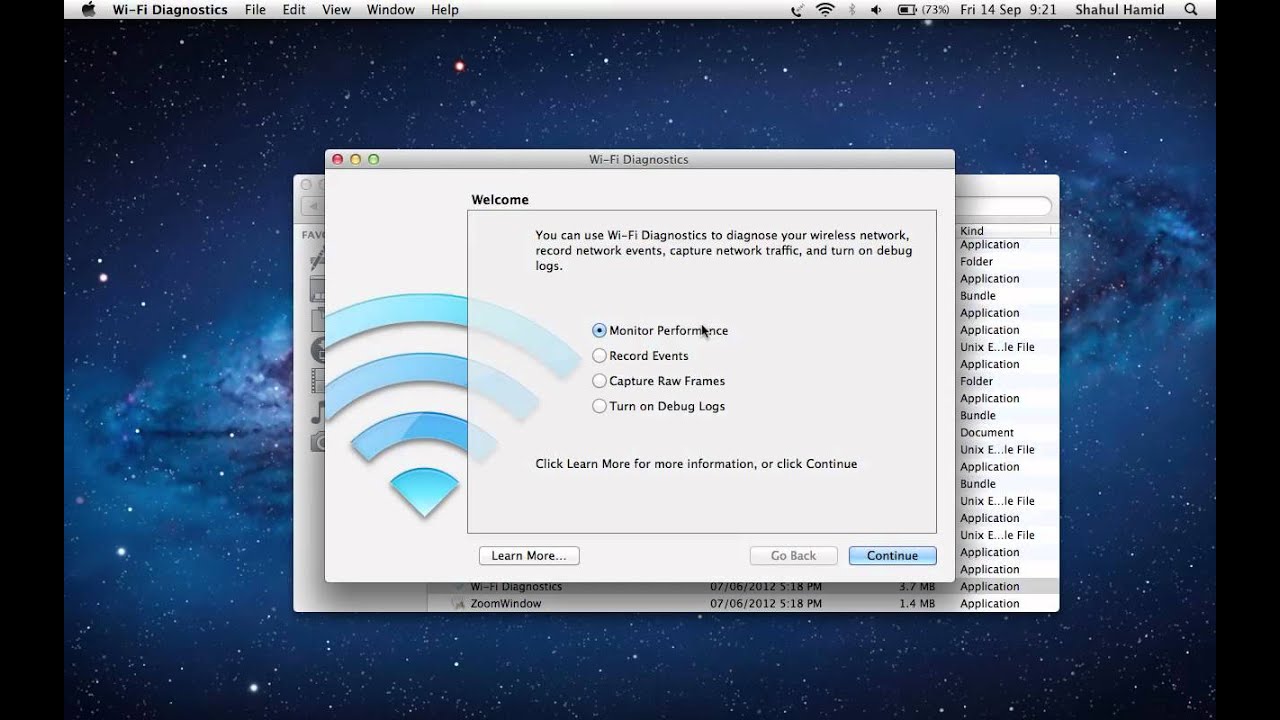Open the Wi-Fi Diagnostics app menu
This screenshot has height=720, width=1280.
coord(170,10)
